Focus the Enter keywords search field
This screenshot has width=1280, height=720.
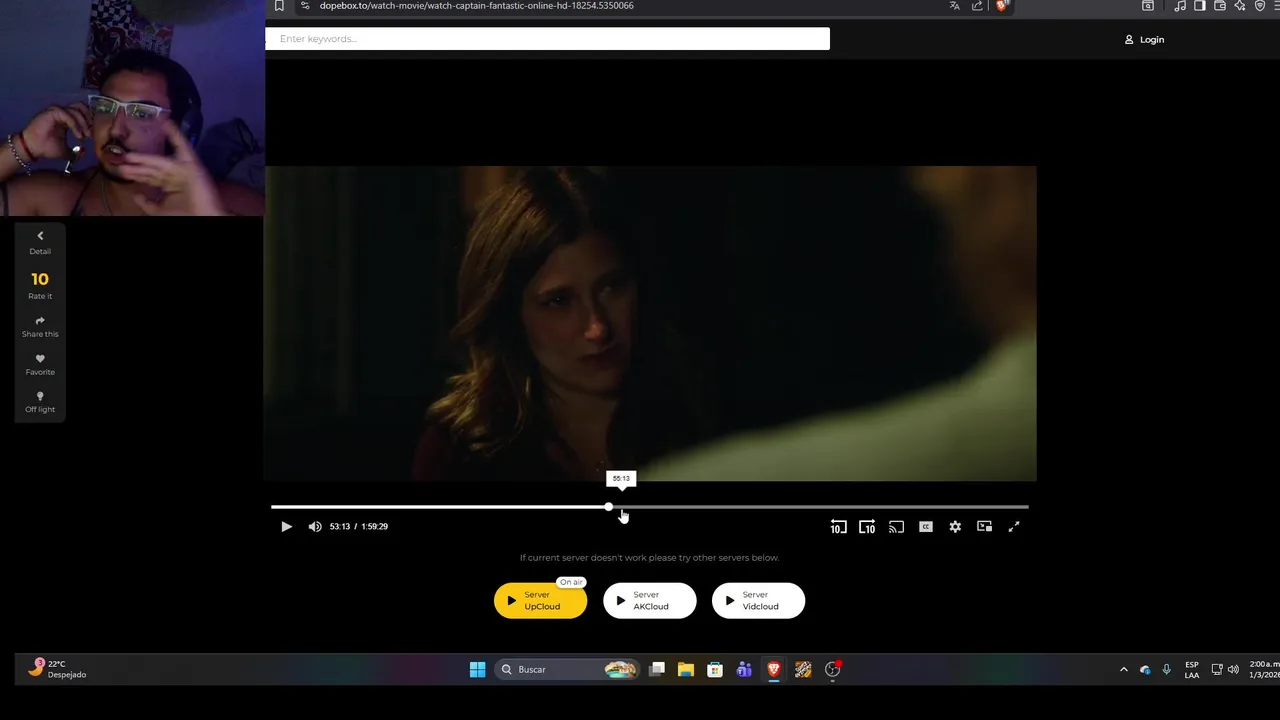tap(547, 39)
